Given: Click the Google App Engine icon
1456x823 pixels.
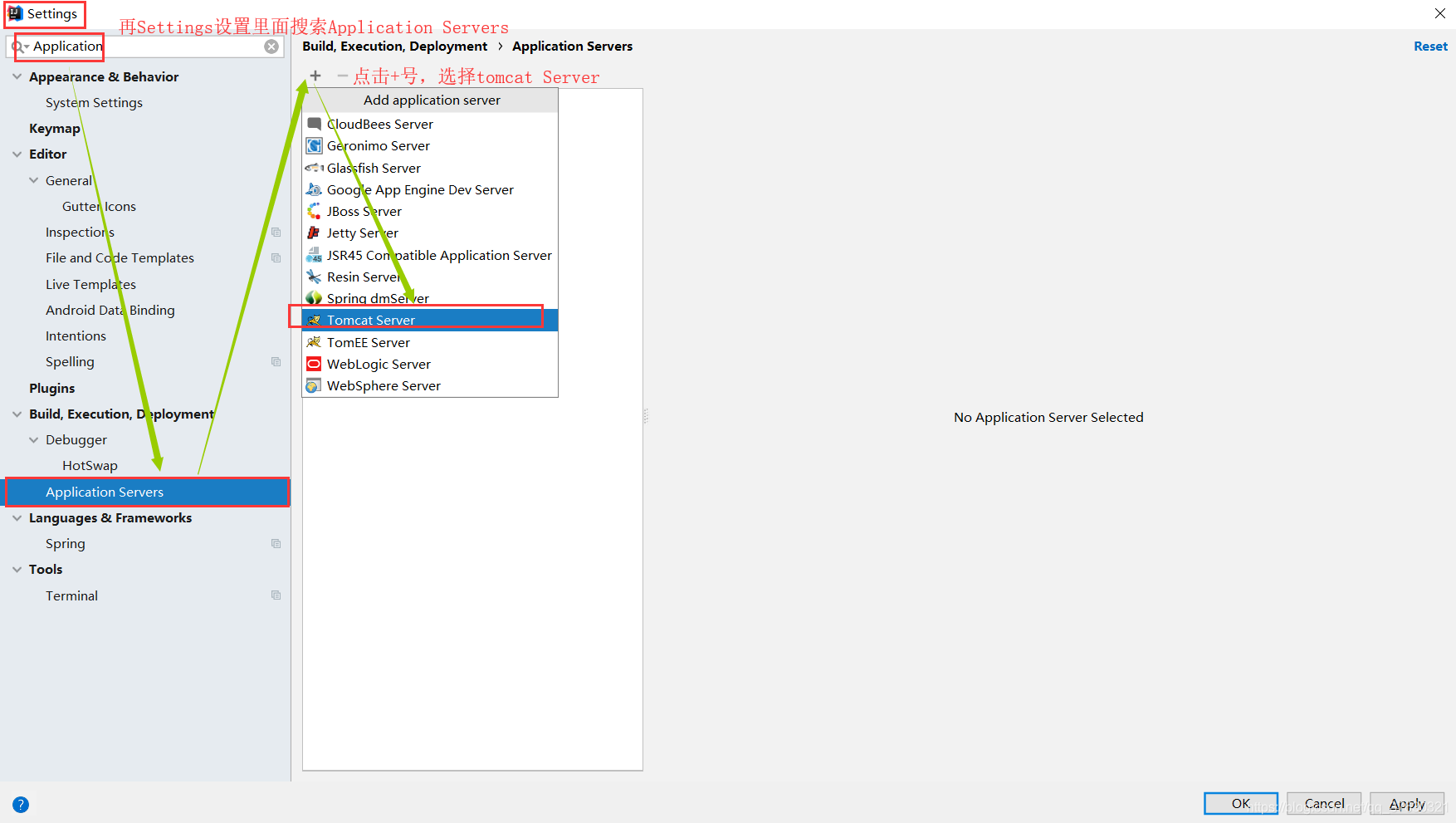Looking at the screenshot, I should pyautogui.click(x=314, y=189).
